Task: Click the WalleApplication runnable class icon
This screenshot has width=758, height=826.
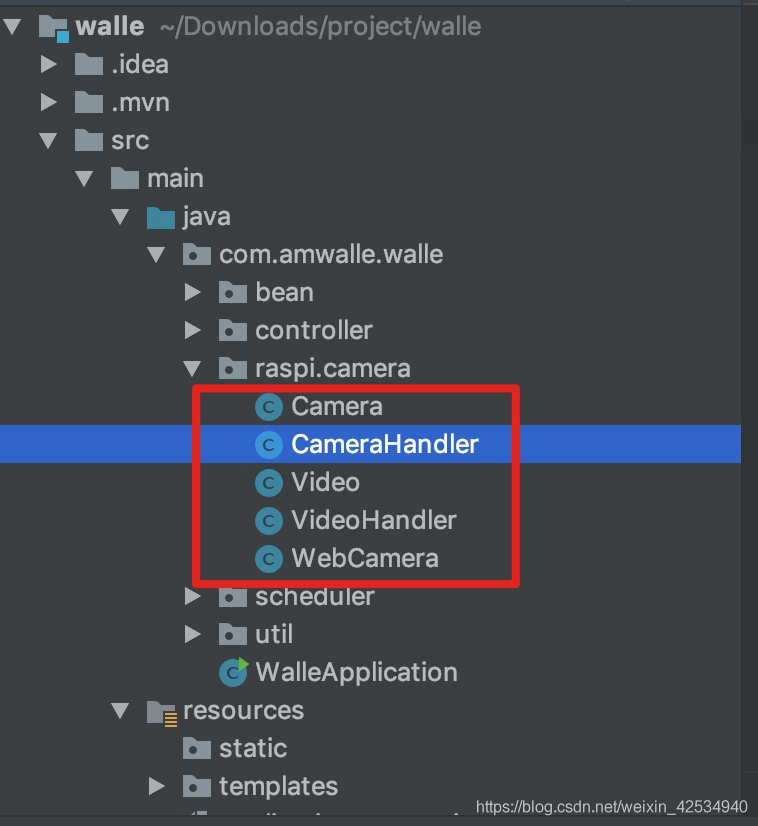Action: (x=233, y=672)
